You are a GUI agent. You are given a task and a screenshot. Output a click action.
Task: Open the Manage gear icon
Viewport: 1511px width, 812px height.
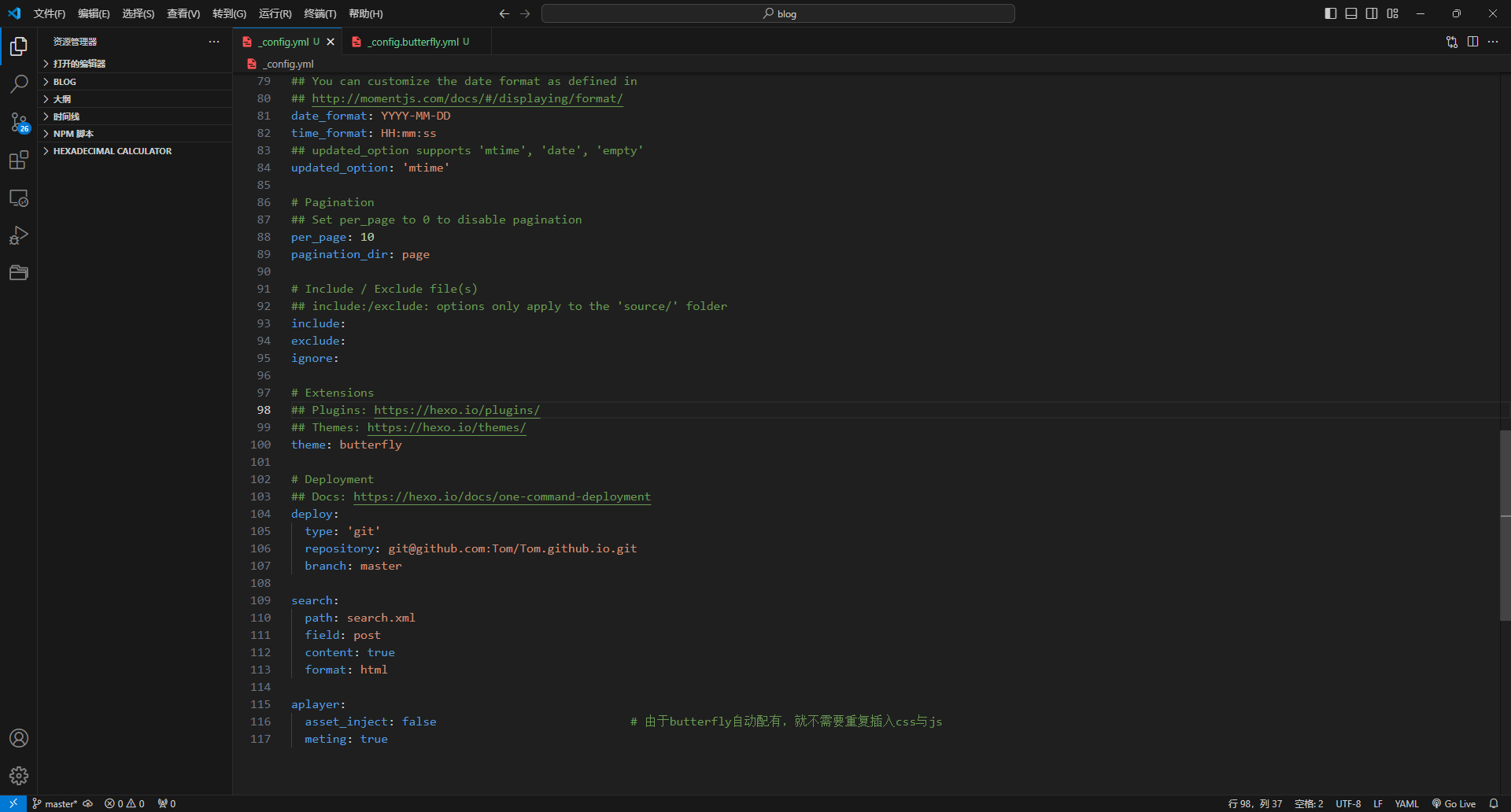pyautogui.click(x=19, y=776)
